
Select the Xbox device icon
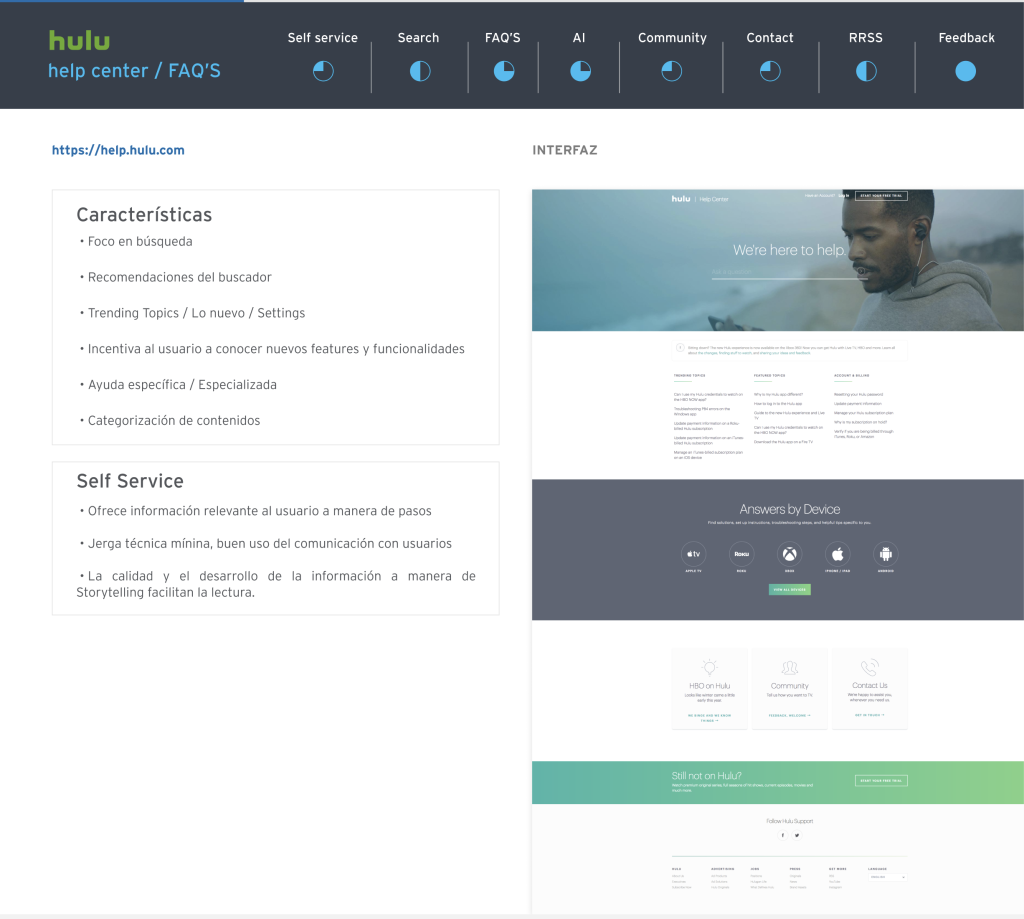tap(790, 554)
